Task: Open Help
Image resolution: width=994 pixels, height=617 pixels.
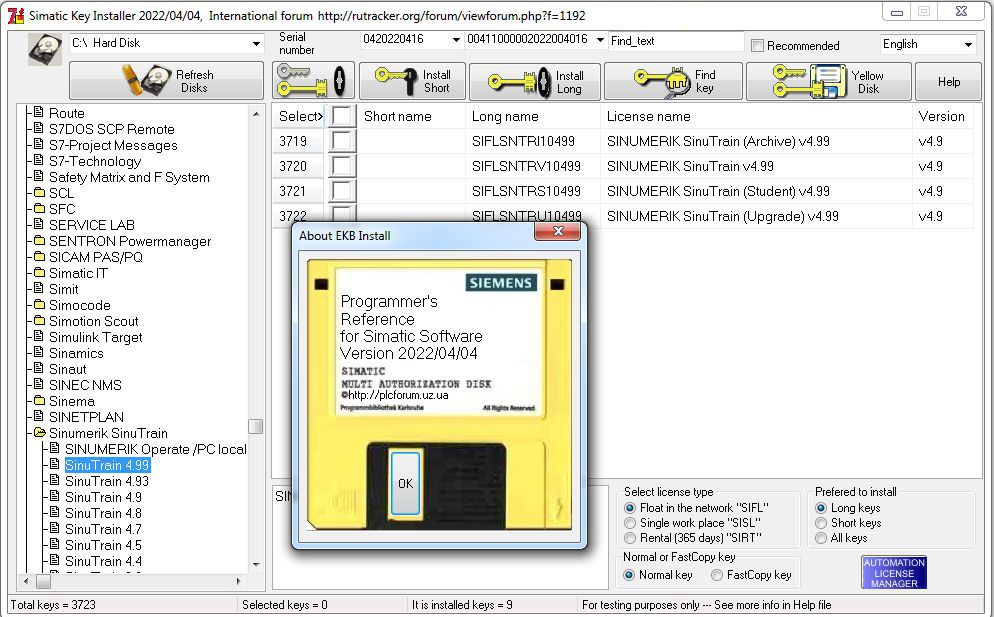Action: 948,81
